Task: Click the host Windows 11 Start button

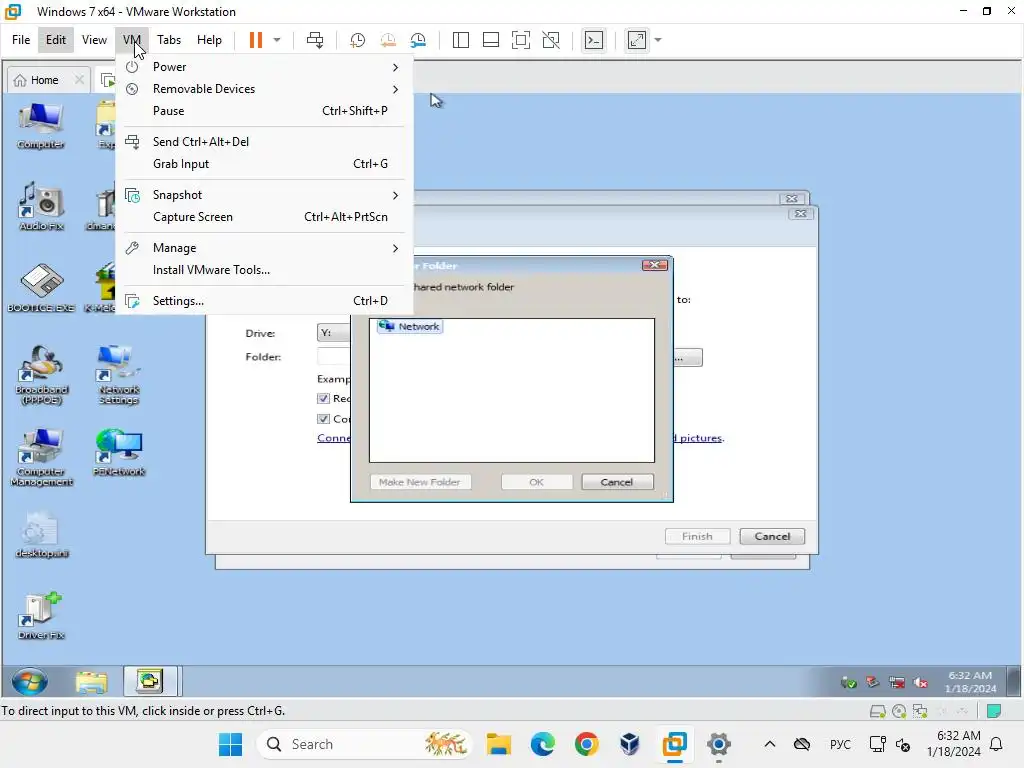Action: (x=230, y=744)
